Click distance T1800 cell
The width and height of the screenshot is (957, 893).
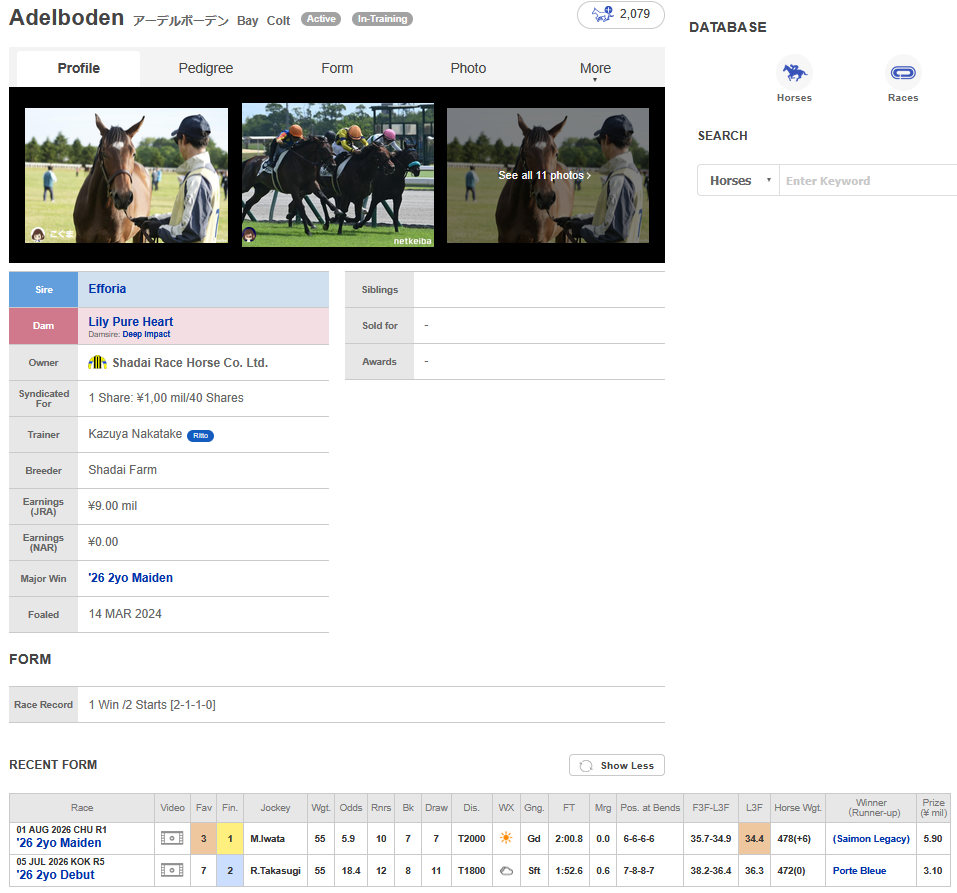coord(471,870)
